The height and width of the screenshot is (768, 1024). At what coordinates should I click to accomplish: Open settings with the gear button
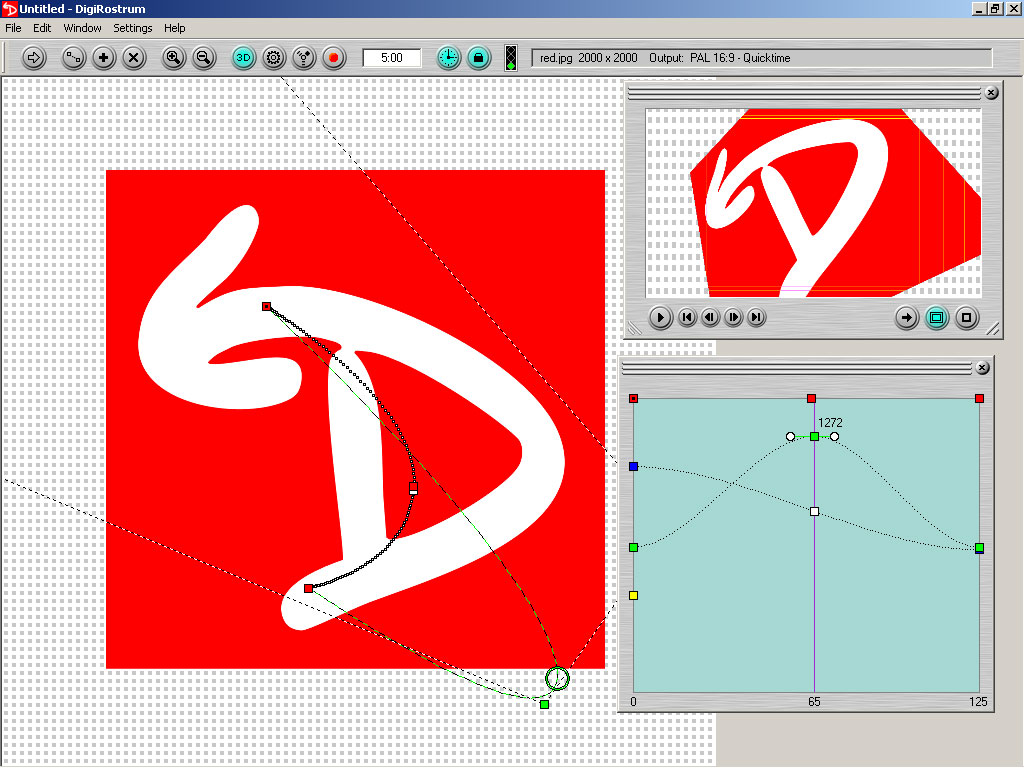click(274, 57)
